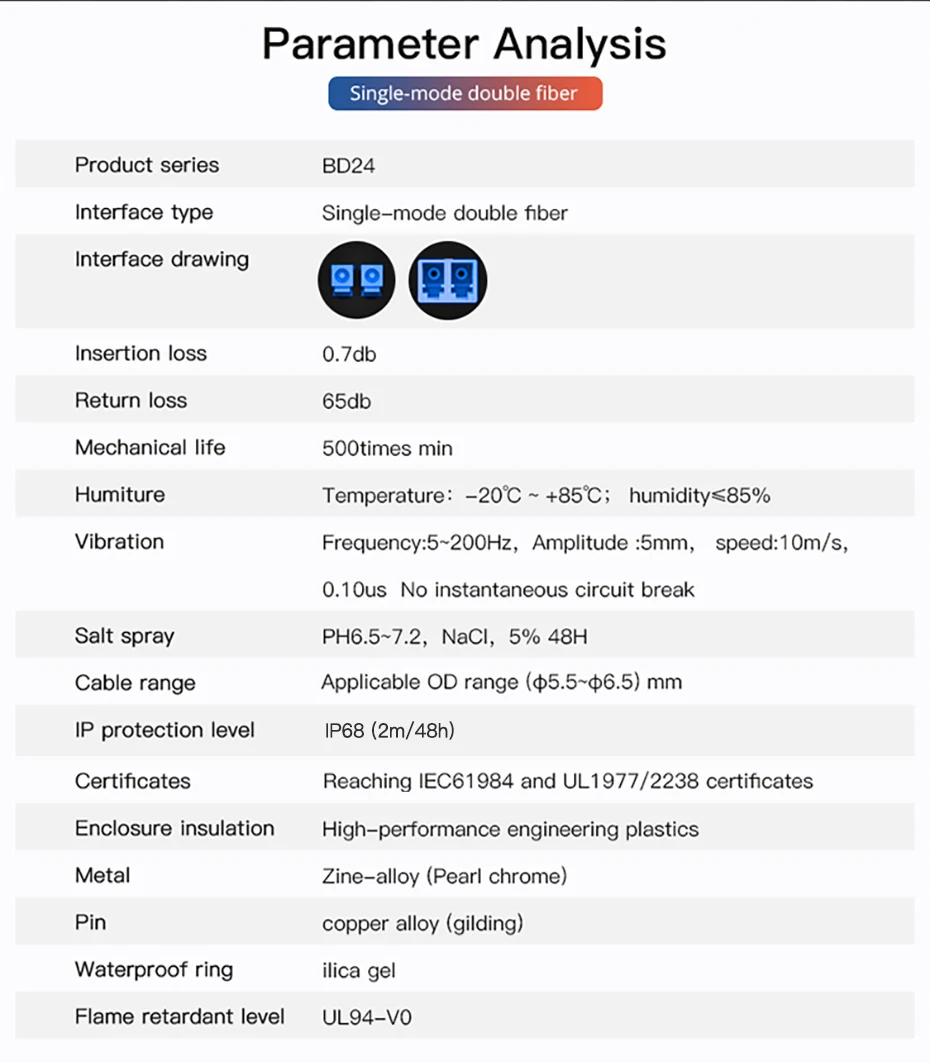
Task: Click the Cable range OD value
Action: pyautogui.click(x=502, y=682)
